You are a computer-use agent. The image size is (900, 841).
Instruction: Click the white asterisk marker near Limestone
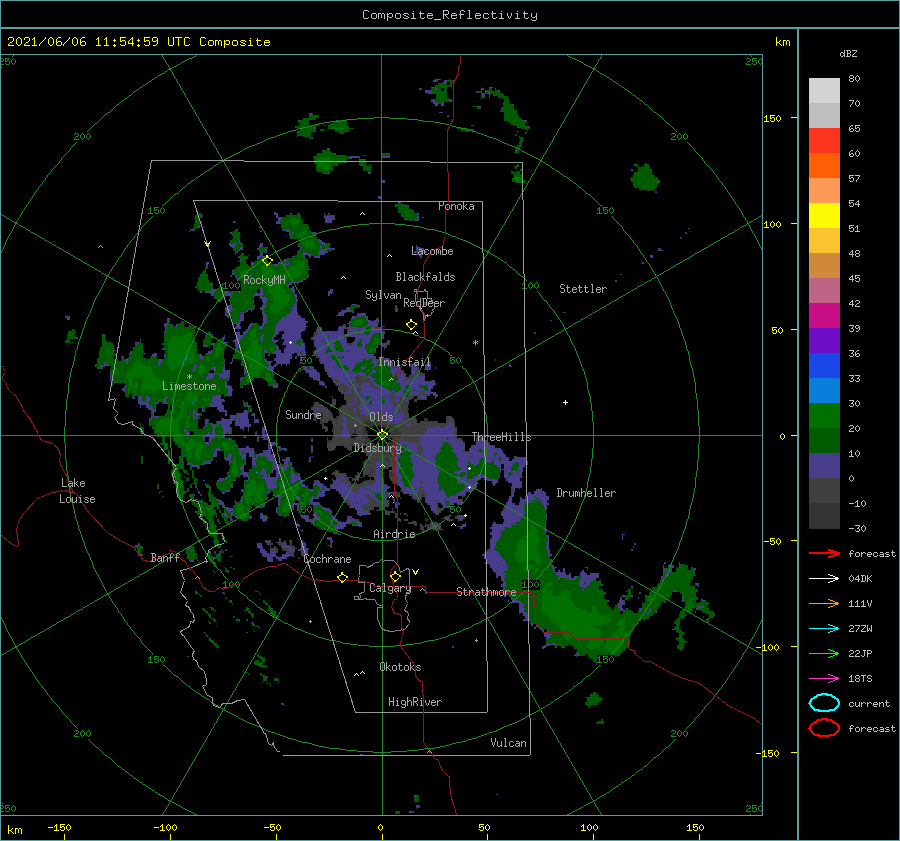[189, 377]
